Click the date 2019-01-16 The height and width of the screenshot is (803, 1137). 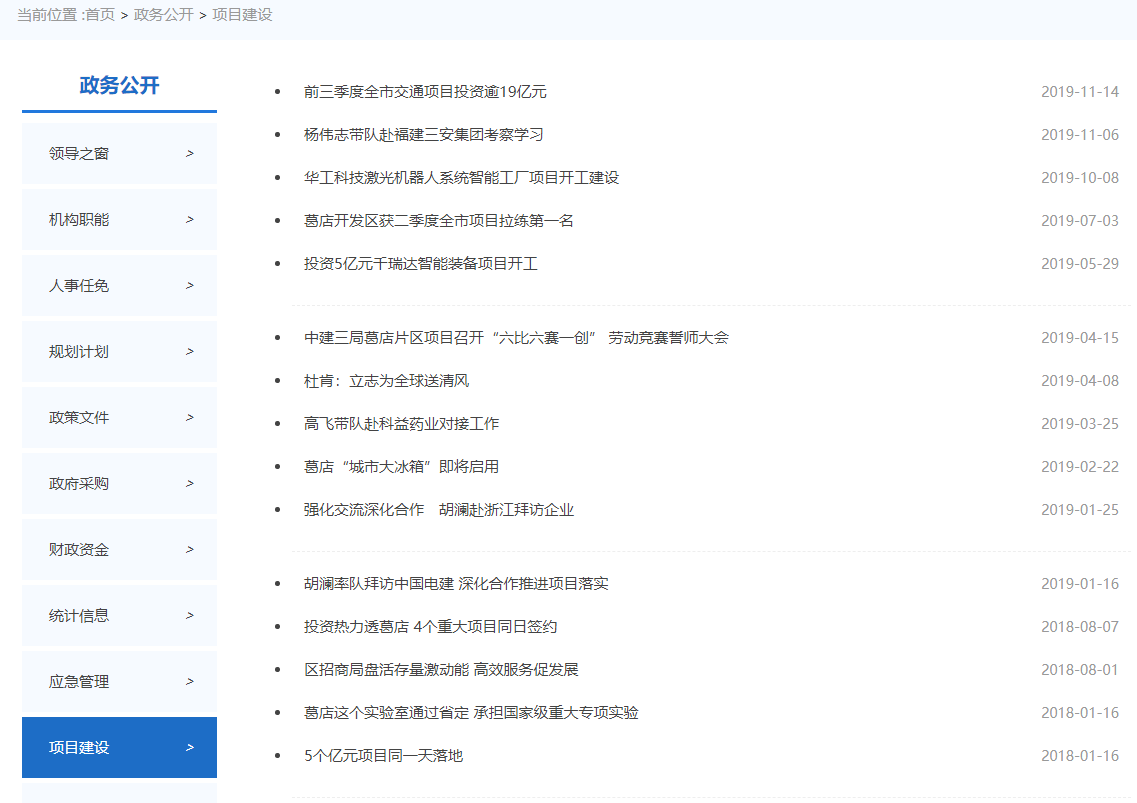[x=1080, y=584]
